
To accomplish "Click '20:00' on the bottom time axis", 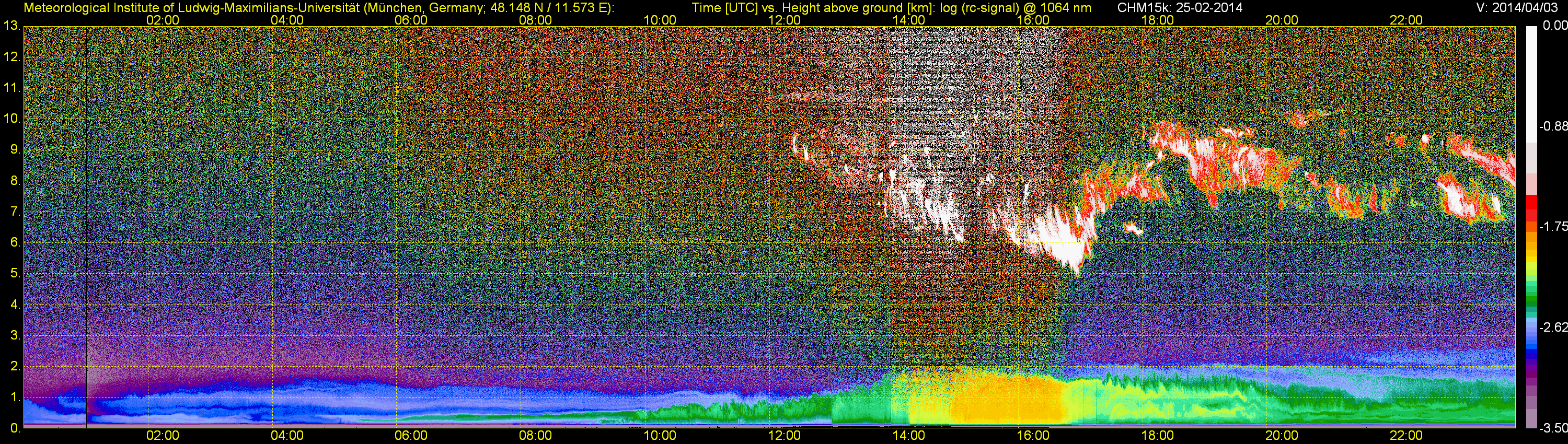I will [x=1282, y=436].
